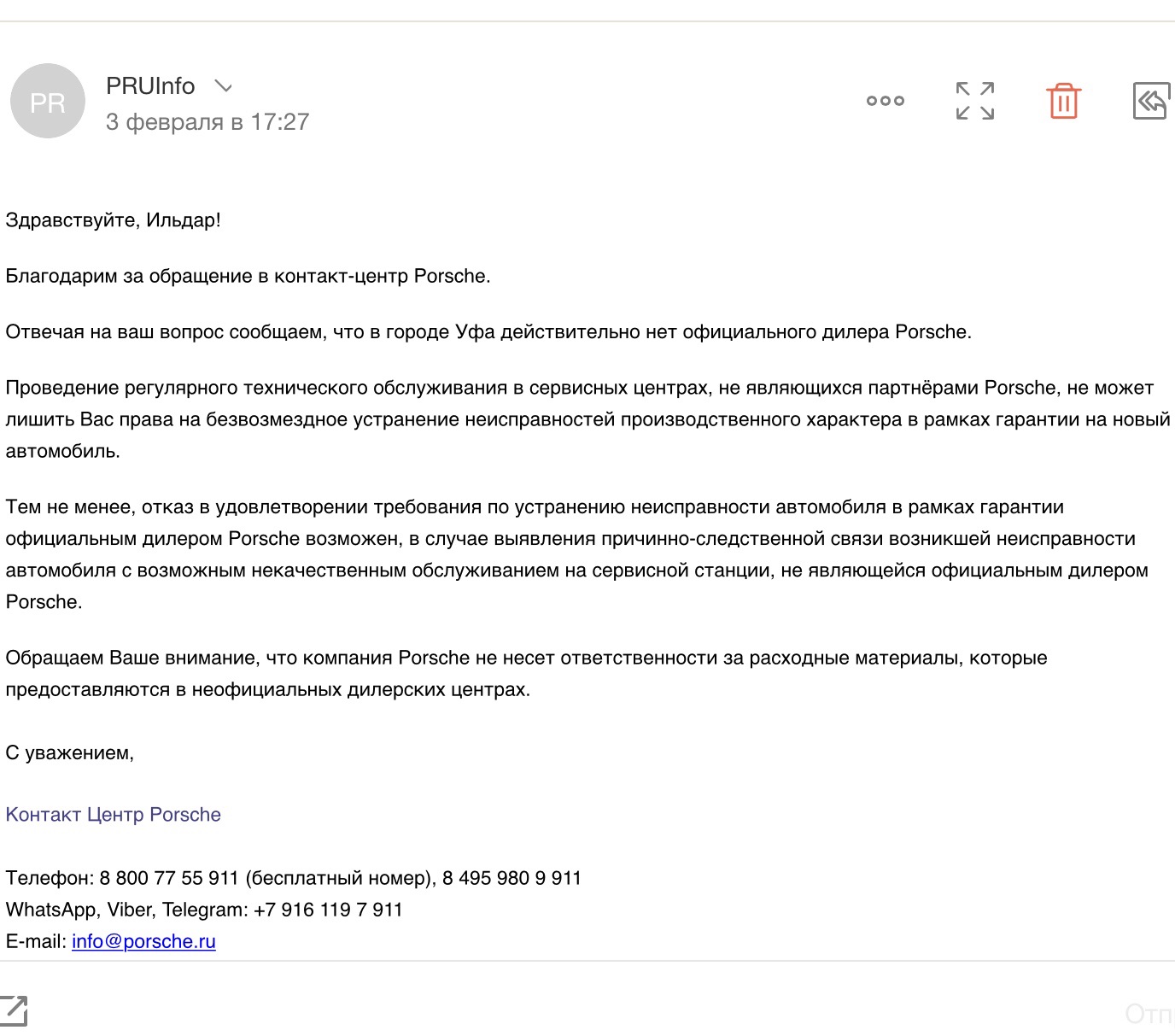Click the WhatsApp number +7 916 119 7 911

pos(328,910)
